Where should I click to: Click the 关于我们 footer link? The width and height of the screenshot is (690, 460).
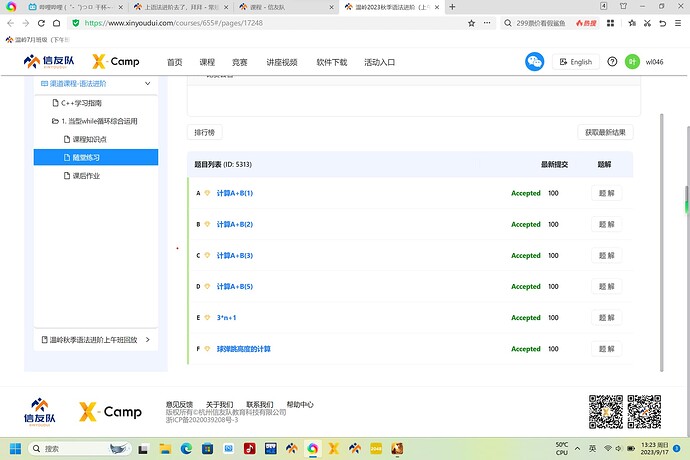click(x=219, y=404)
